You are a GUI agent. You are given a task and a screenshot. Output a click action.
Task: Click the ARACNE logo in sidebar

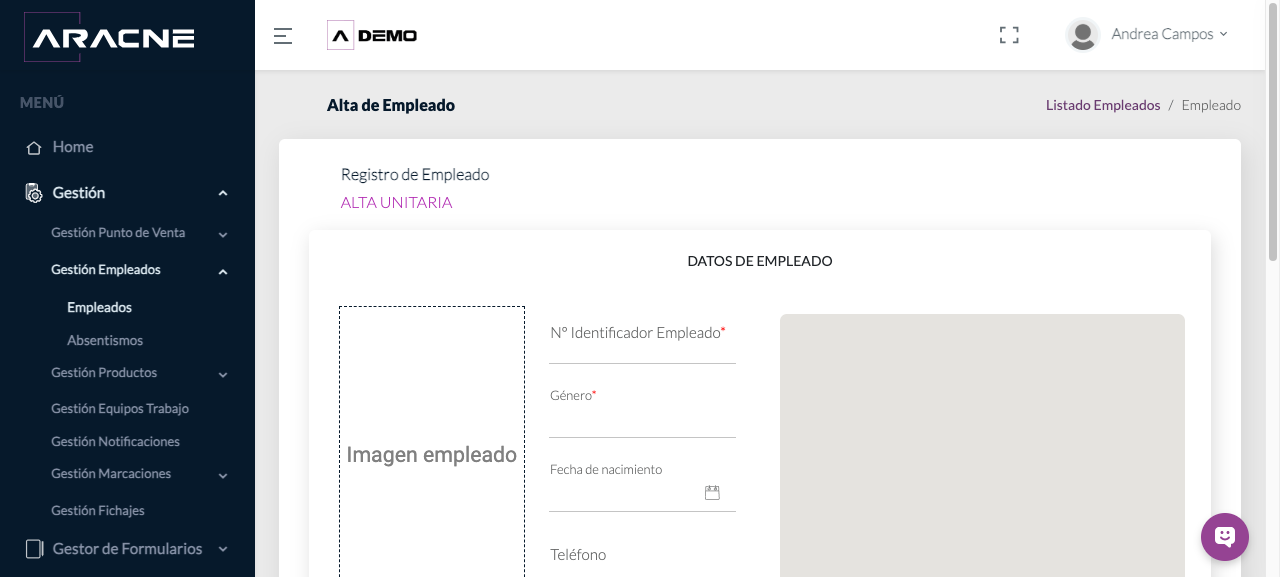[x=109, y=38]
